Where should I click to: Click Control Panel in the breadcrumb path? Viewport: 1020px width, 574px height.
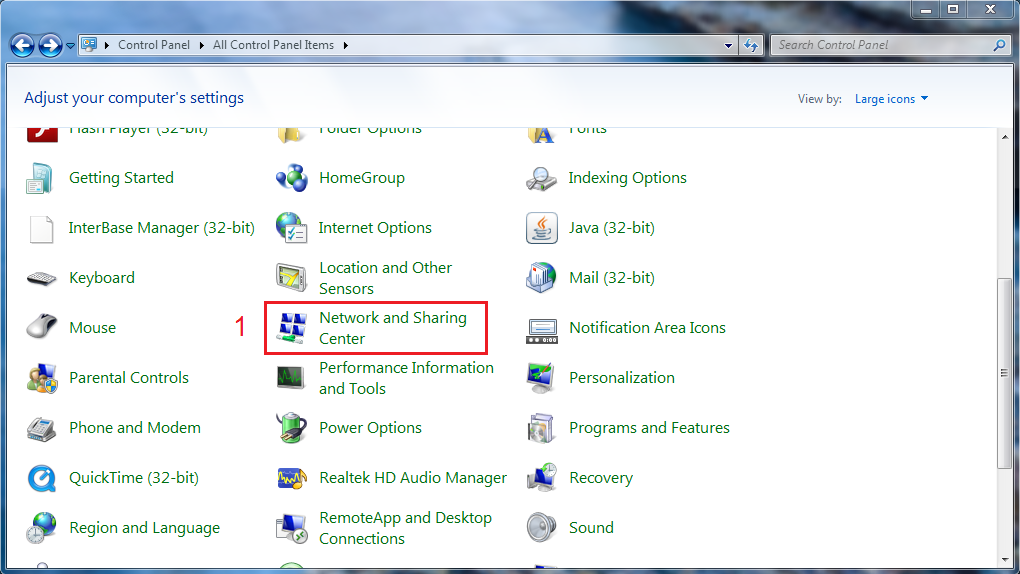coord(153,45)
